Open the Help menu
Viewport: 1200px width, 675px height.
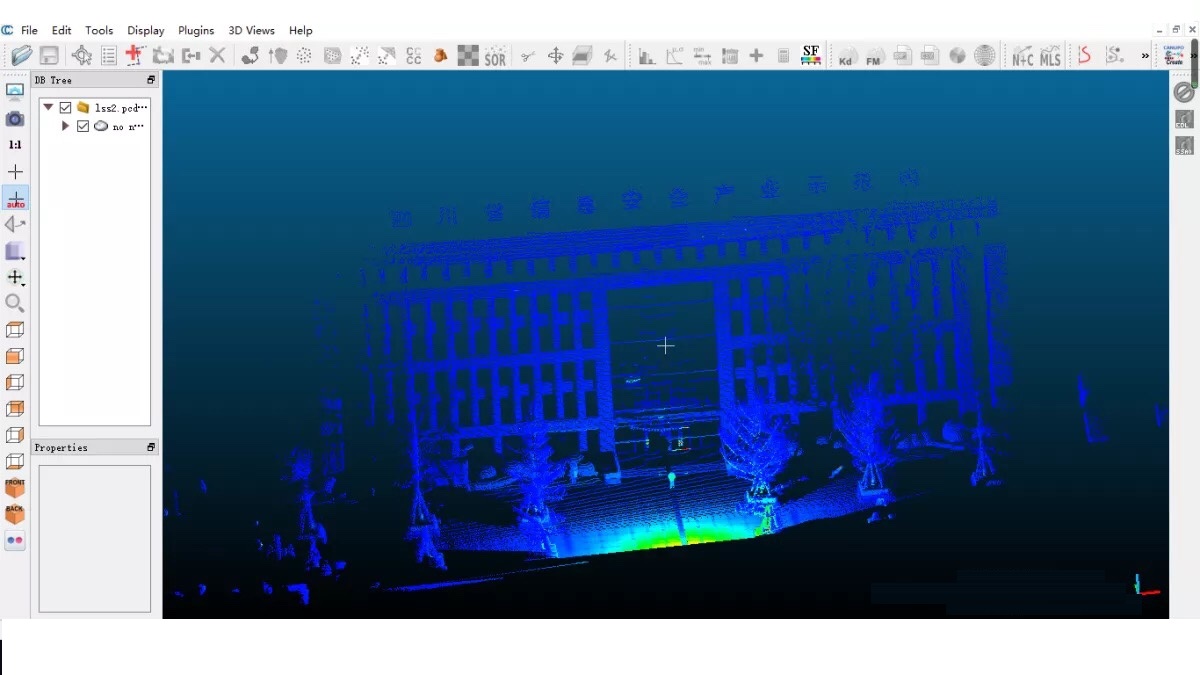tap(300, 30)
